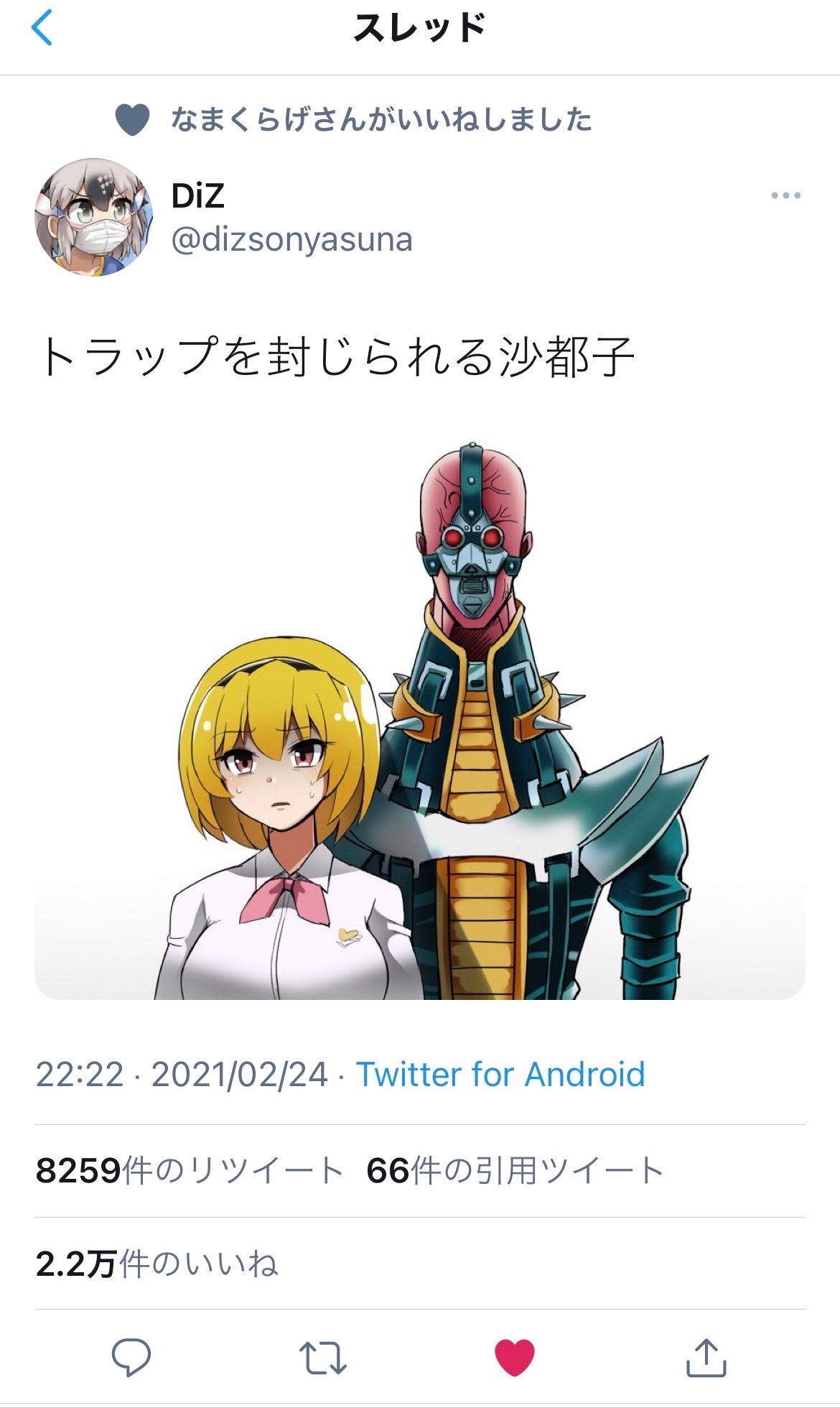Open DiZ's profile avatar picture
Screen dimensions: 840x1408
click(x=93, y=217)
